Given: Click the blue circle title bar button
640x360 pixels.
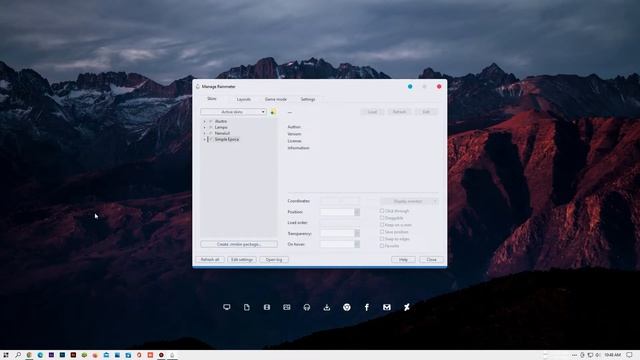Looking at the screenshot, I should pyautogui.click(x=410, y=87).
